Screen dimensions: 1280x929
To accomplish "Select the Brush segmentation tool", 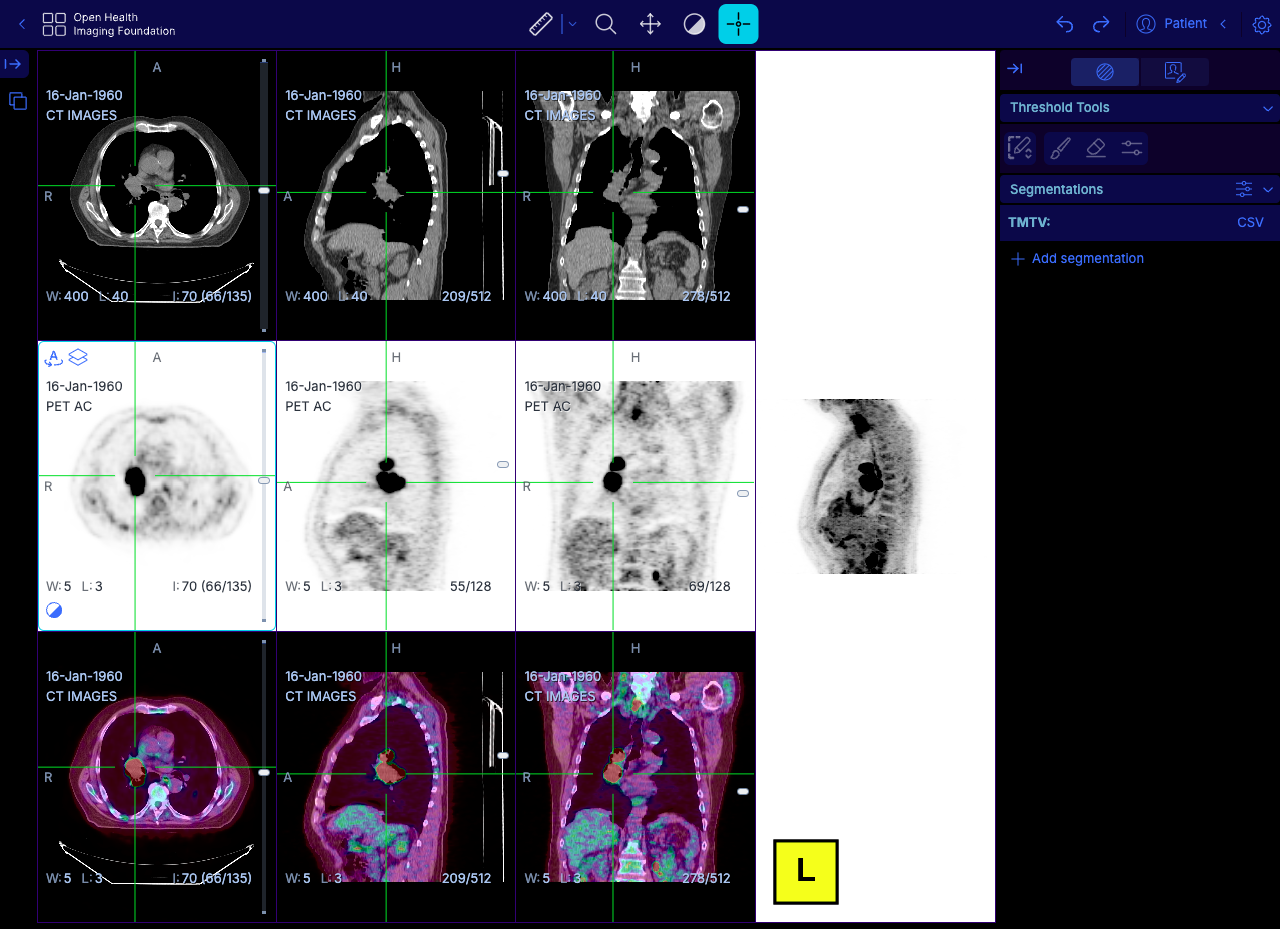I will pos(1060,148).
